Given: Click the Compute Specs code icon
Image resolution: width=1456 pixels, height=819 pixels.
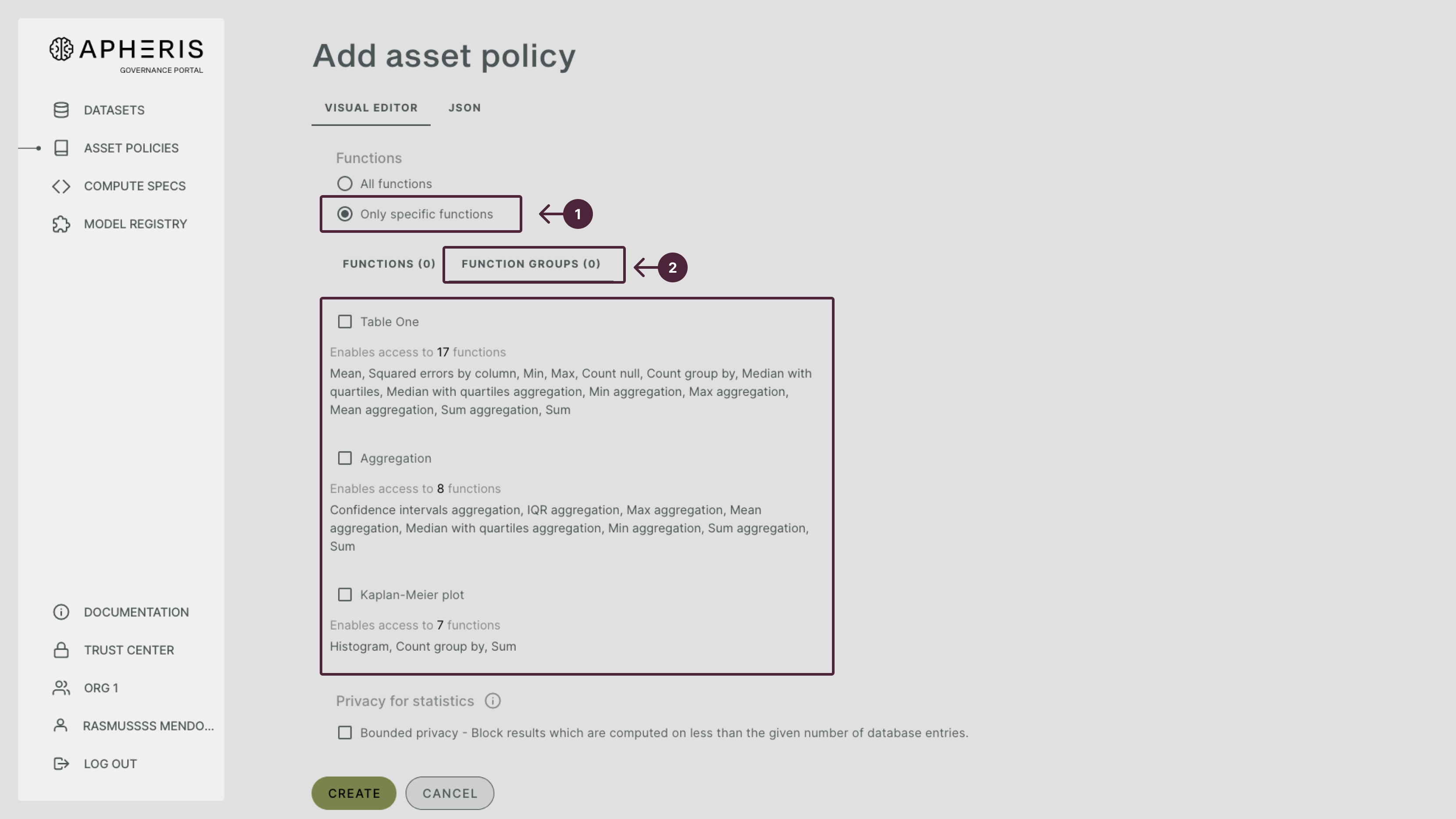Looking at the screenshot, I should tap(61, 186).
